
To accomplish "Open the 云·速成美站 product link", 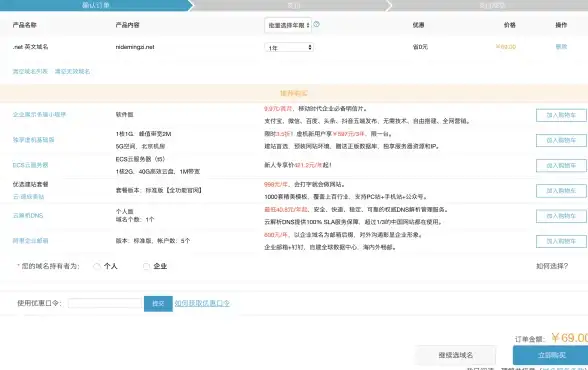I will tap(28, 196).
